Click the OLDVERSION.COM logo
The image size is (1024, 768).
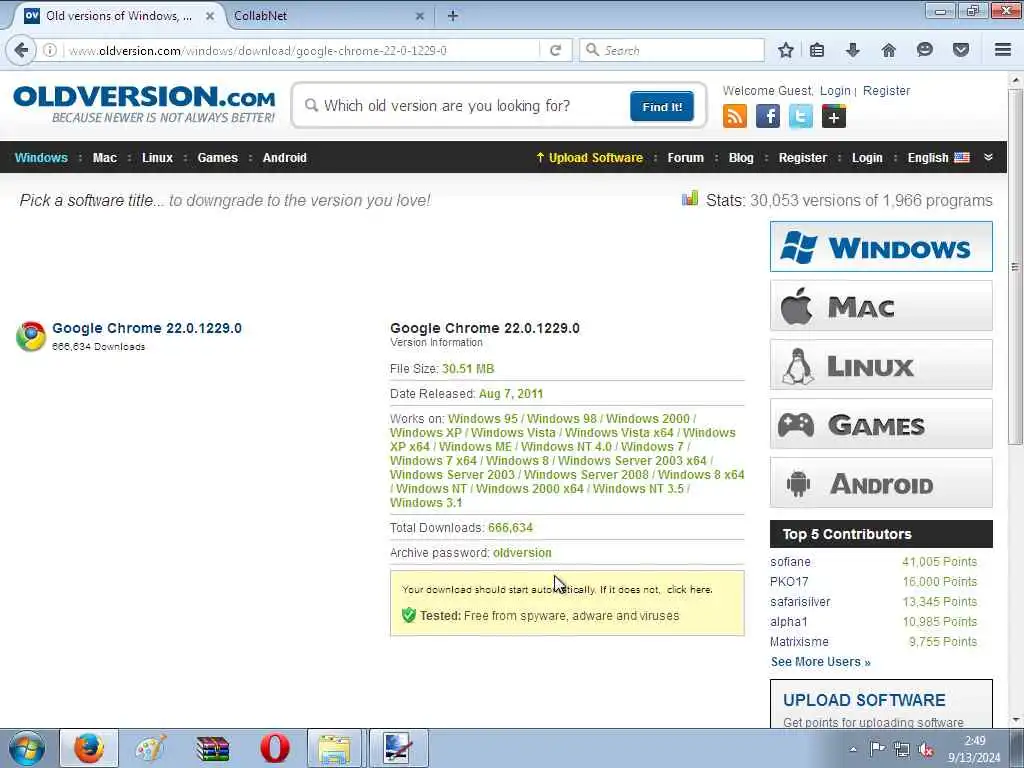tap(144, 103)
